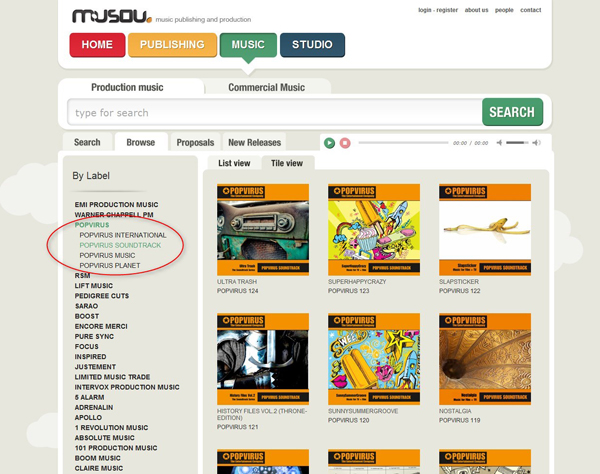This screenshot has height=474, width=600.
Task: Select the ENCORE MERCI label
Action: (101, 326)
